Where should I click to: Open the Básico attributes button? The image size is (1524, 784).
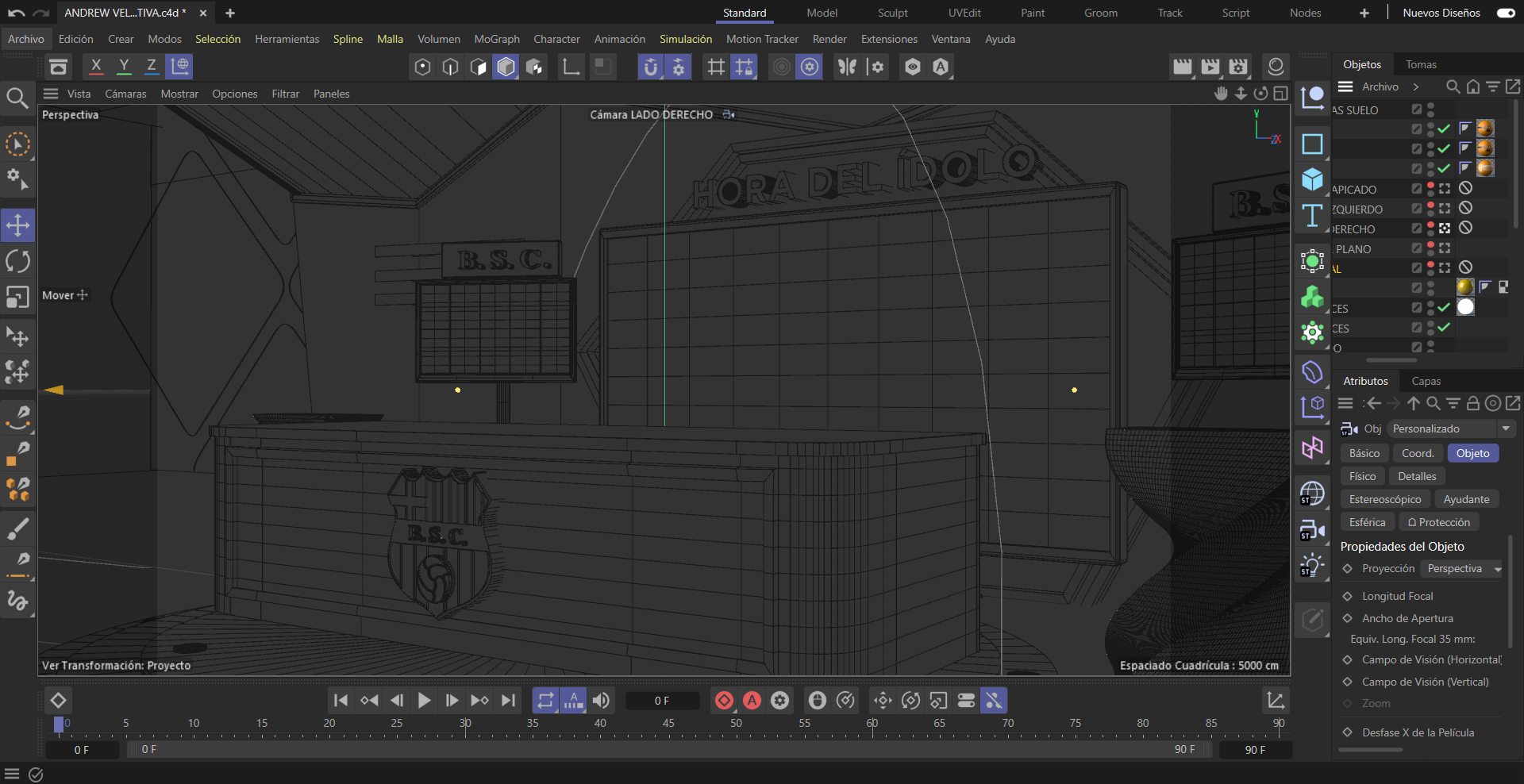coord(1364,453)
